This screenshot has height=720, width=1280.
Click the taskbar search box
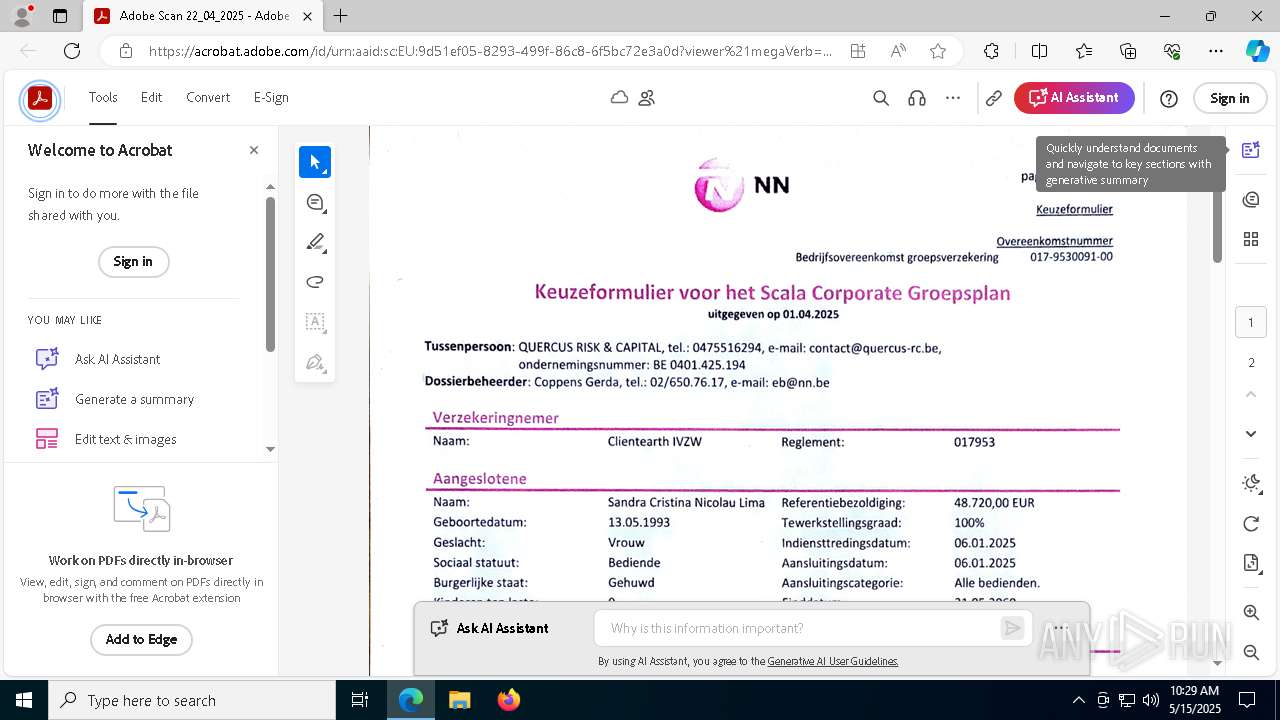(192, 700)
